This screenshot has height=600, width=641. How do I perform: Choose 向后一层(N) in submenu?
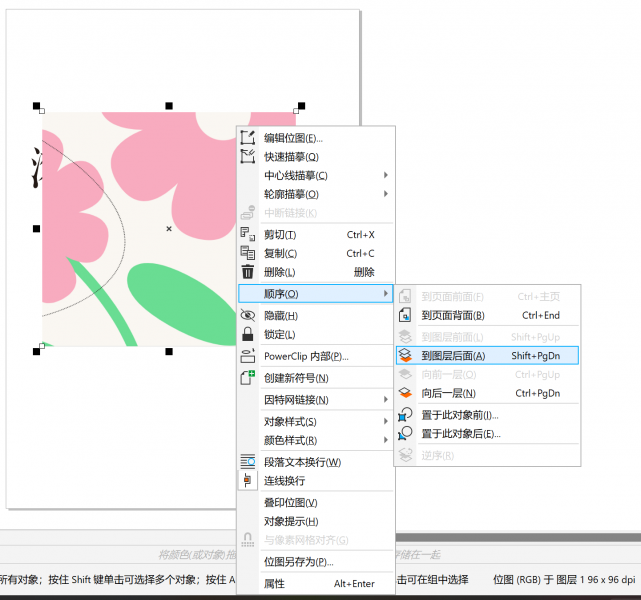coord(487,393)
